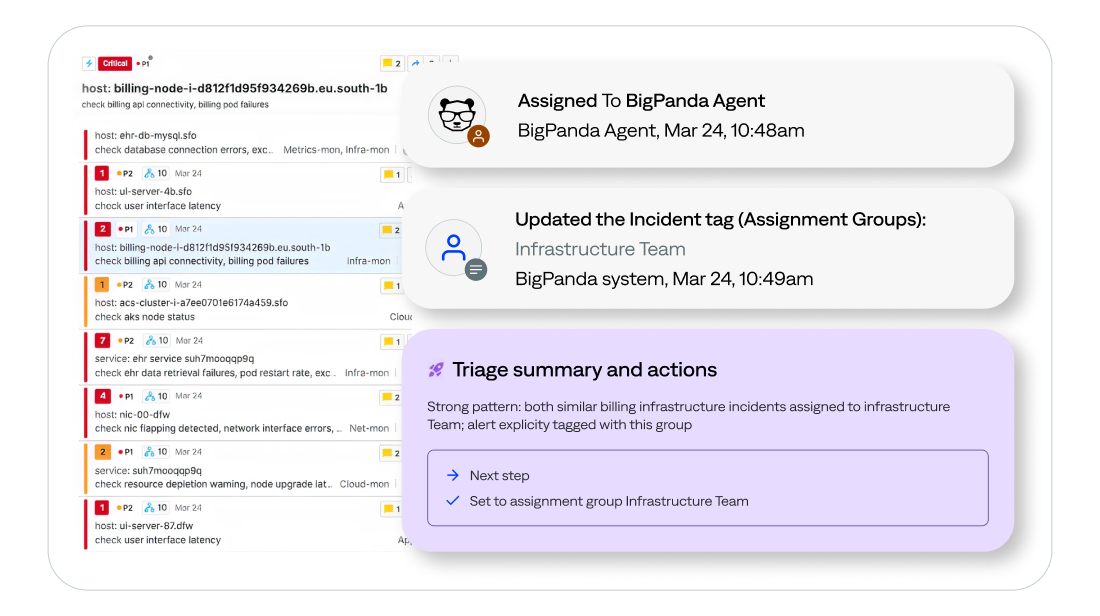Select the service: ehr service suh7mooqqp9q incident

click(175, 358)
